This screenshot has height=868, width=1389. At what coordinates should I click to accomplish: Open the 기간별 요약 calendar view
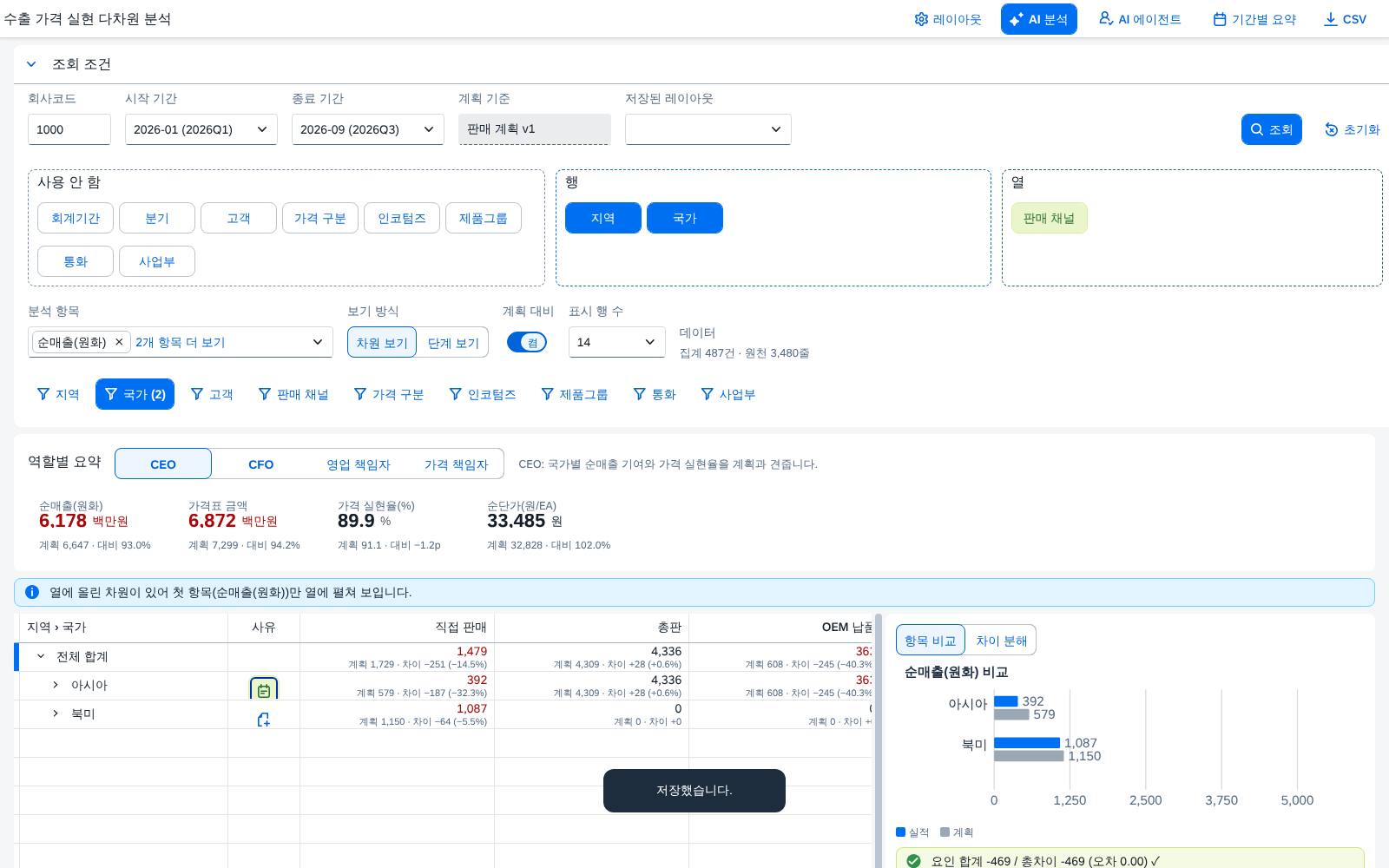pyautogui.click(x=1254, y=19)
